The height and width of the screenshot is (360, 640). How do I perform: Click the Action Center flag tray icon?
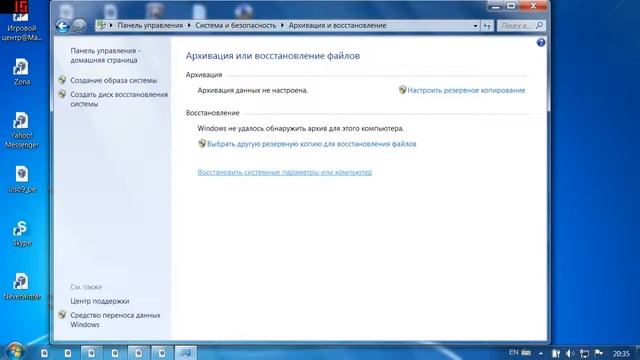pyautogui.click(x=598, y=353)
